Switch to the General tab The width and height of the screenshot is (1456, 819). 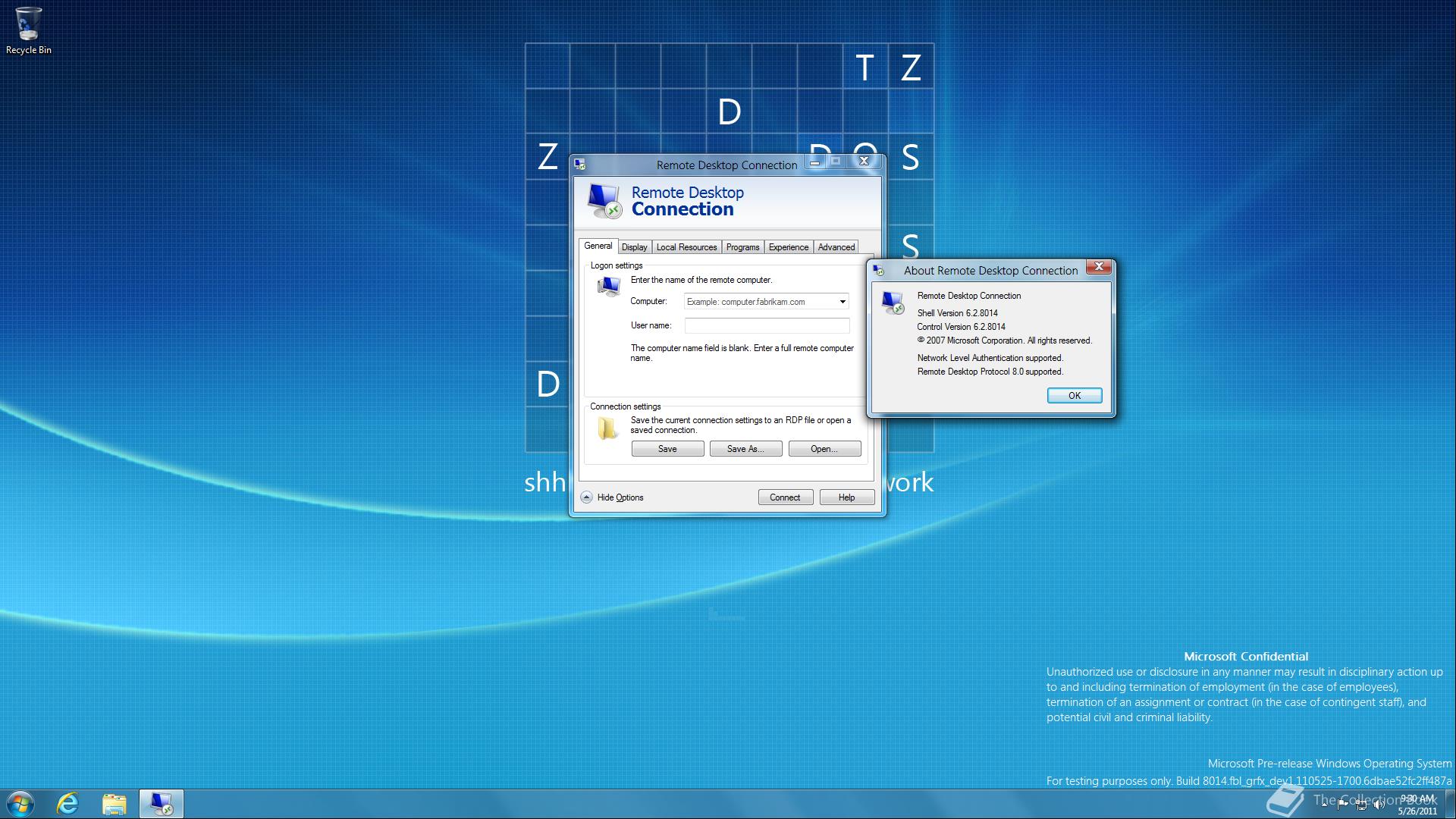pyautogui.click(x=598, y=246)
